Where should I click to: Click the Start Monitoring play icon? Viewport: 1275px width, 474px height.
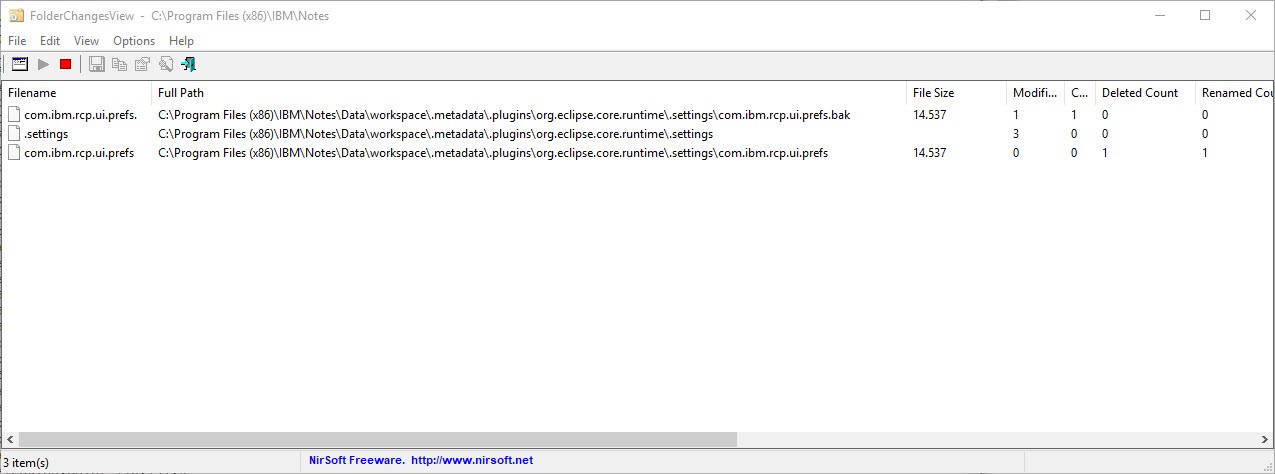pyautogui.click(x=43, y=64)
